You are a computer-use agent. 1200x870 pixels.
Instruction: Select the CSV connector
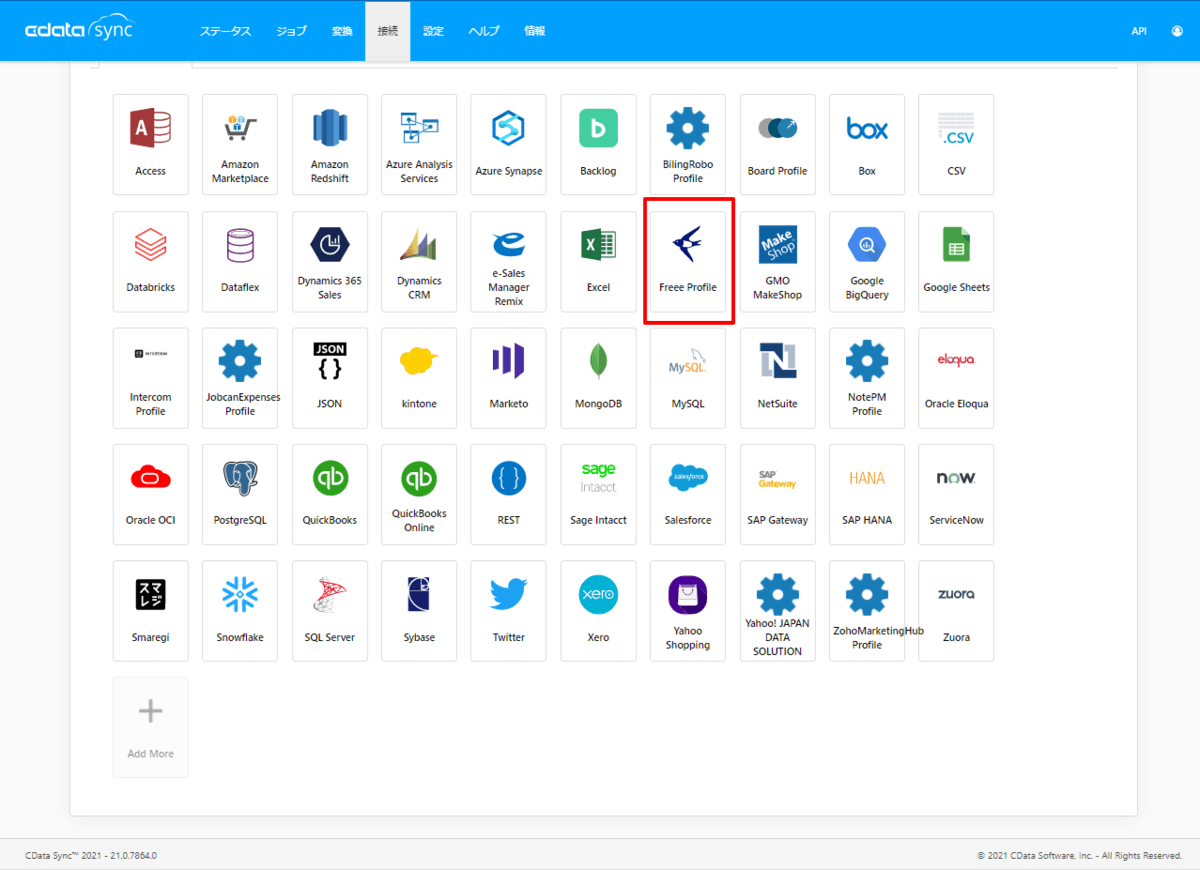coord(956,145)
